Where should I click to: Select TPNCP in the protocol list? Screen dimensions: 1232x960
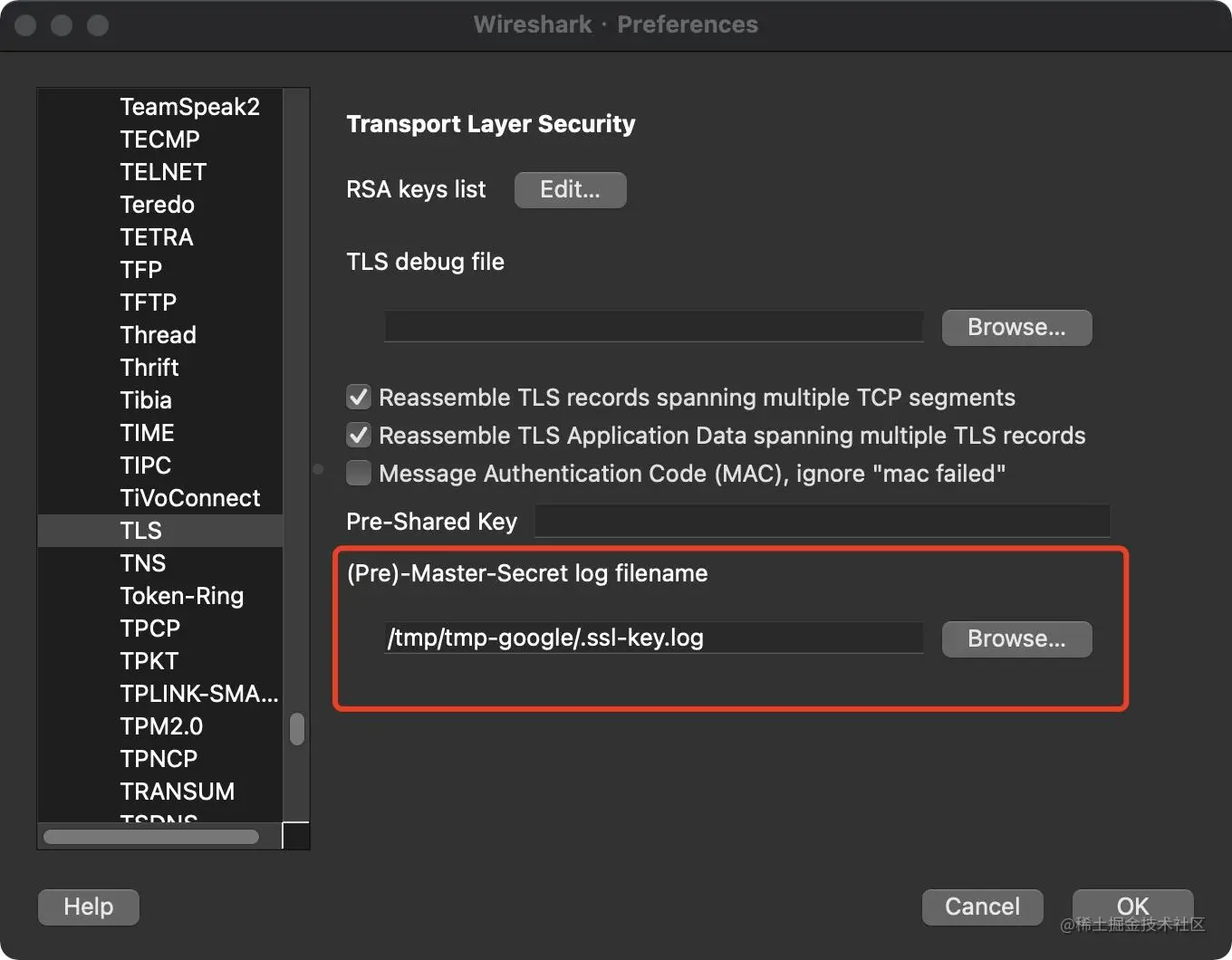pos(160,759)
